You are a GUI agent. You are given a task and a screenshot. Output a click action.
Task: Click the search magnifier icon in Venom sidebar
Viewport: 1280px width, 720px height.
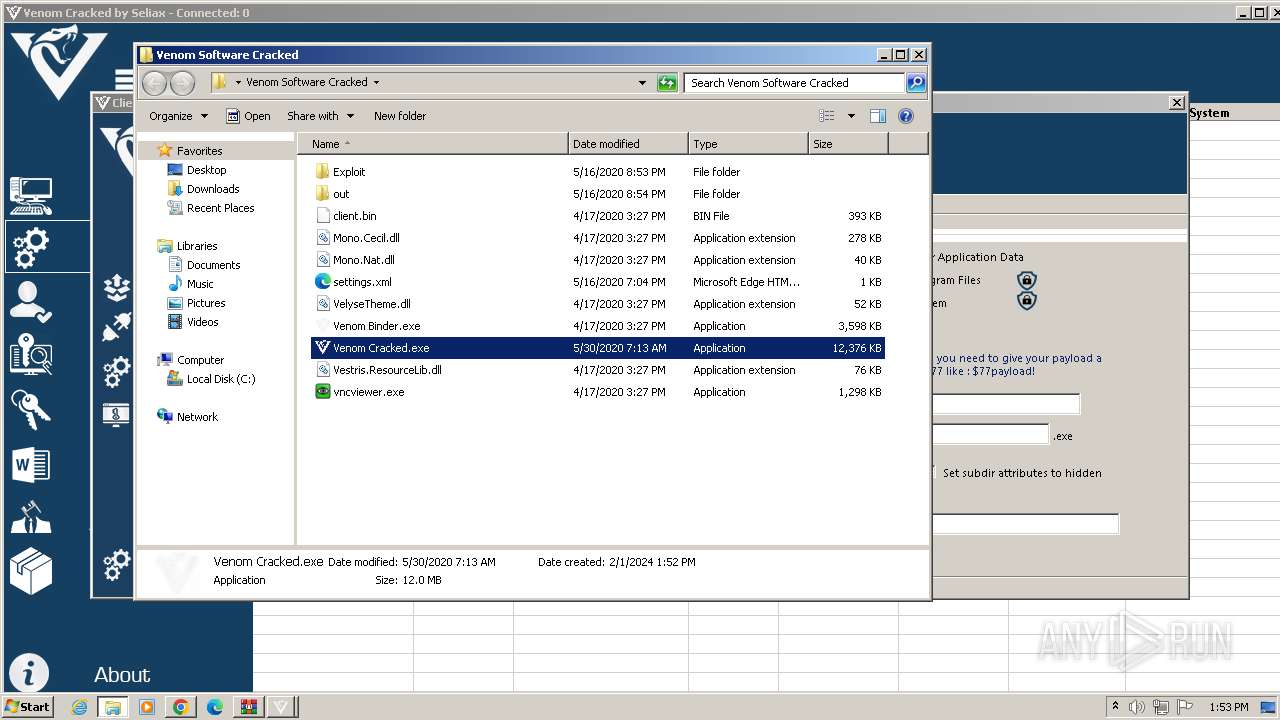pyautogui.click(x=31, y=355)
